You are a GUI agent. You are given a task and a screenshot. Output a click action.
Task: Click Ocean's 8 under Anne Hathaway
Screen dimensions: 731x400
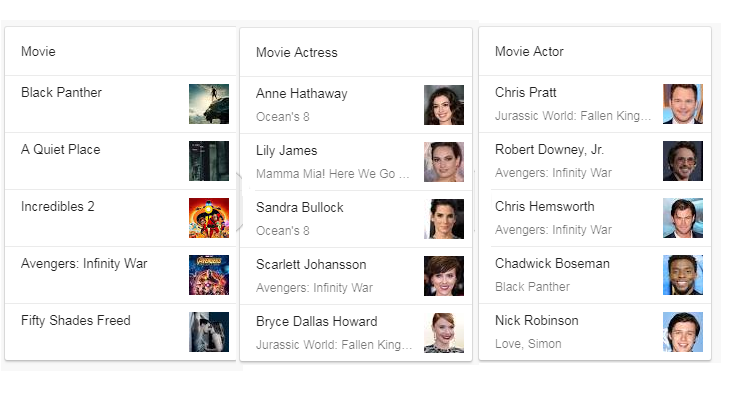click(283, 117)
